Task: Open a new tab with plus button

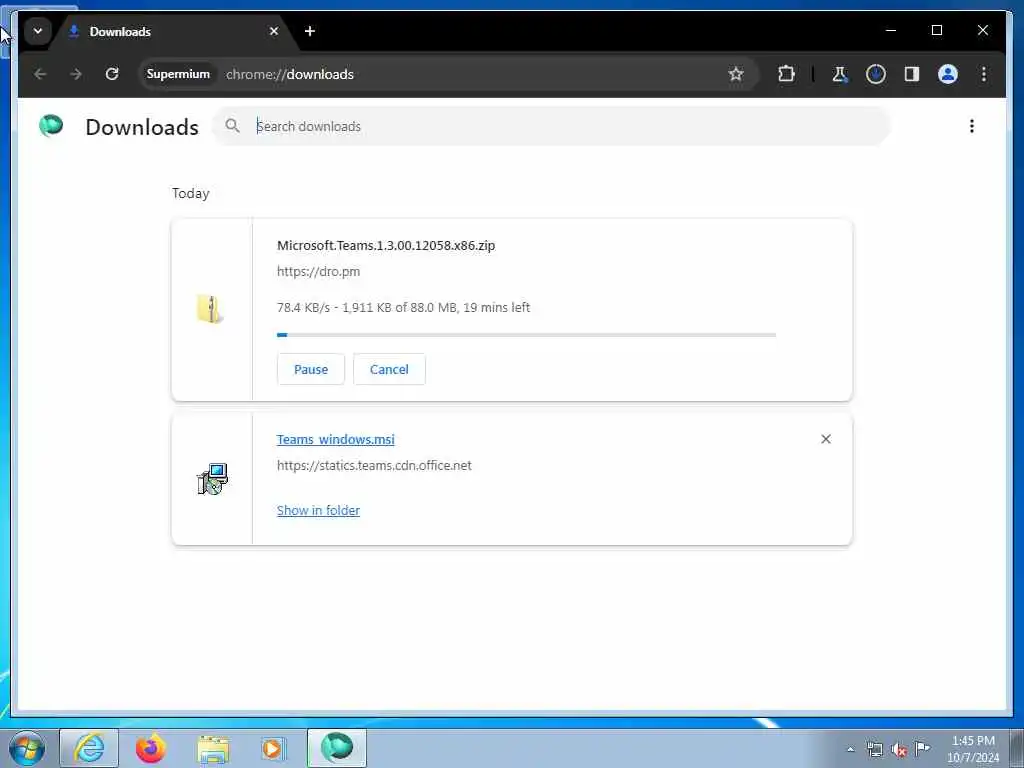Action: (310, 31)
